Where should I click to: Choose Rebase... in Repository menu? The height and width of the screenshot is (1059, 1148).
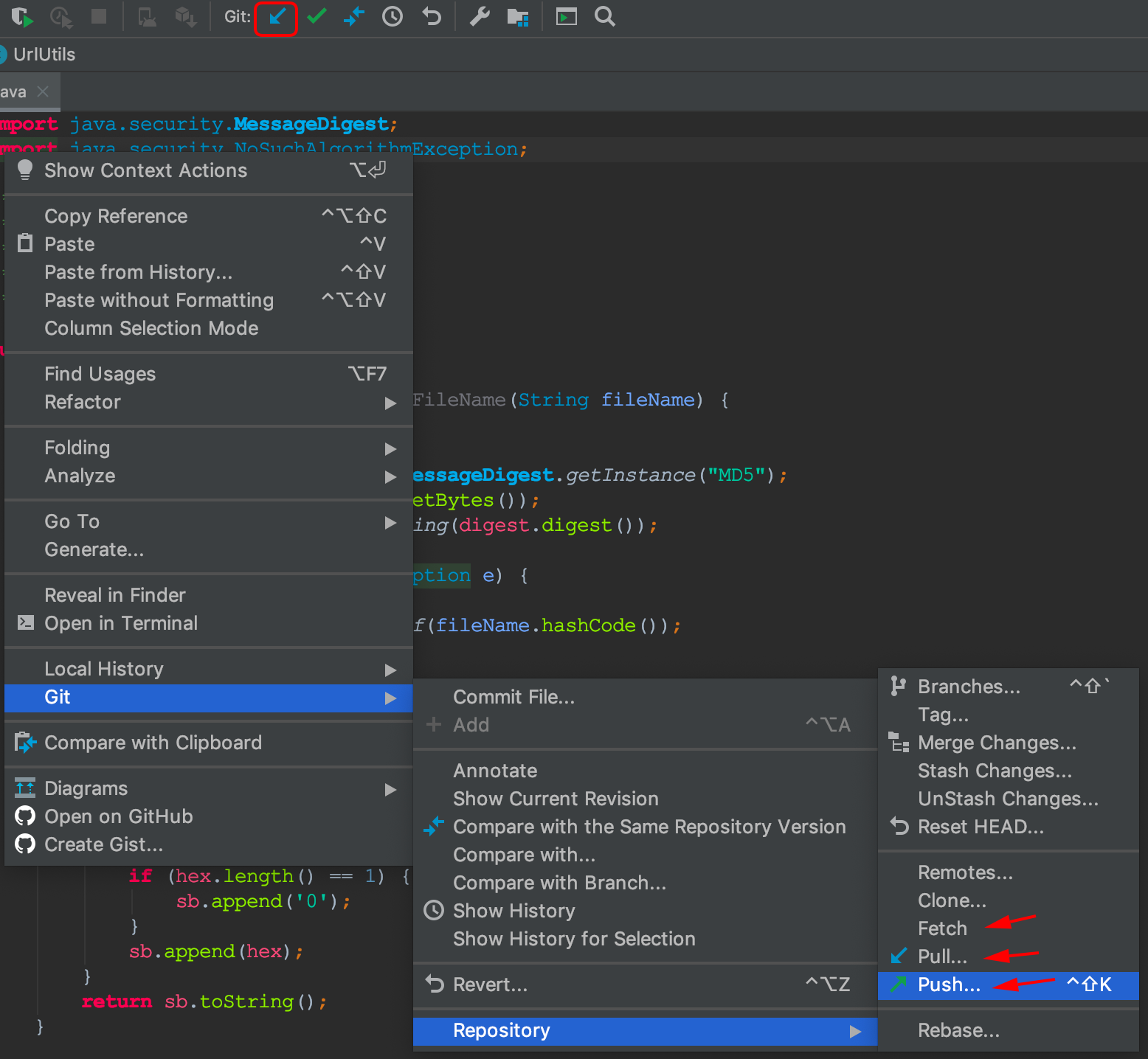pos(1009,1030)
